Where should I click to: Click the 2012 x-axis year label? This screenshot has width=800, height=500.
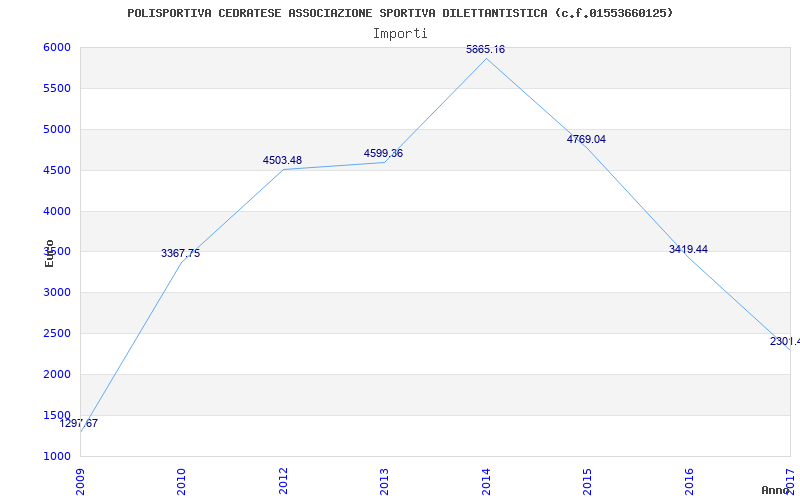click(283, 482)
